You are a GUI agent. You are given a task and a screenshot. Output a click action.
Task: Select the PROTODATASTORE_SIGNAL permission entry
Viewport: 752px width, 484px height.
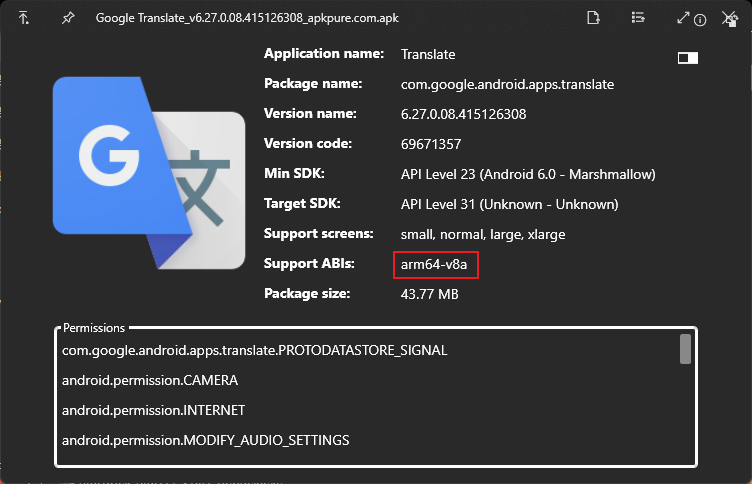tap(254, 351)
